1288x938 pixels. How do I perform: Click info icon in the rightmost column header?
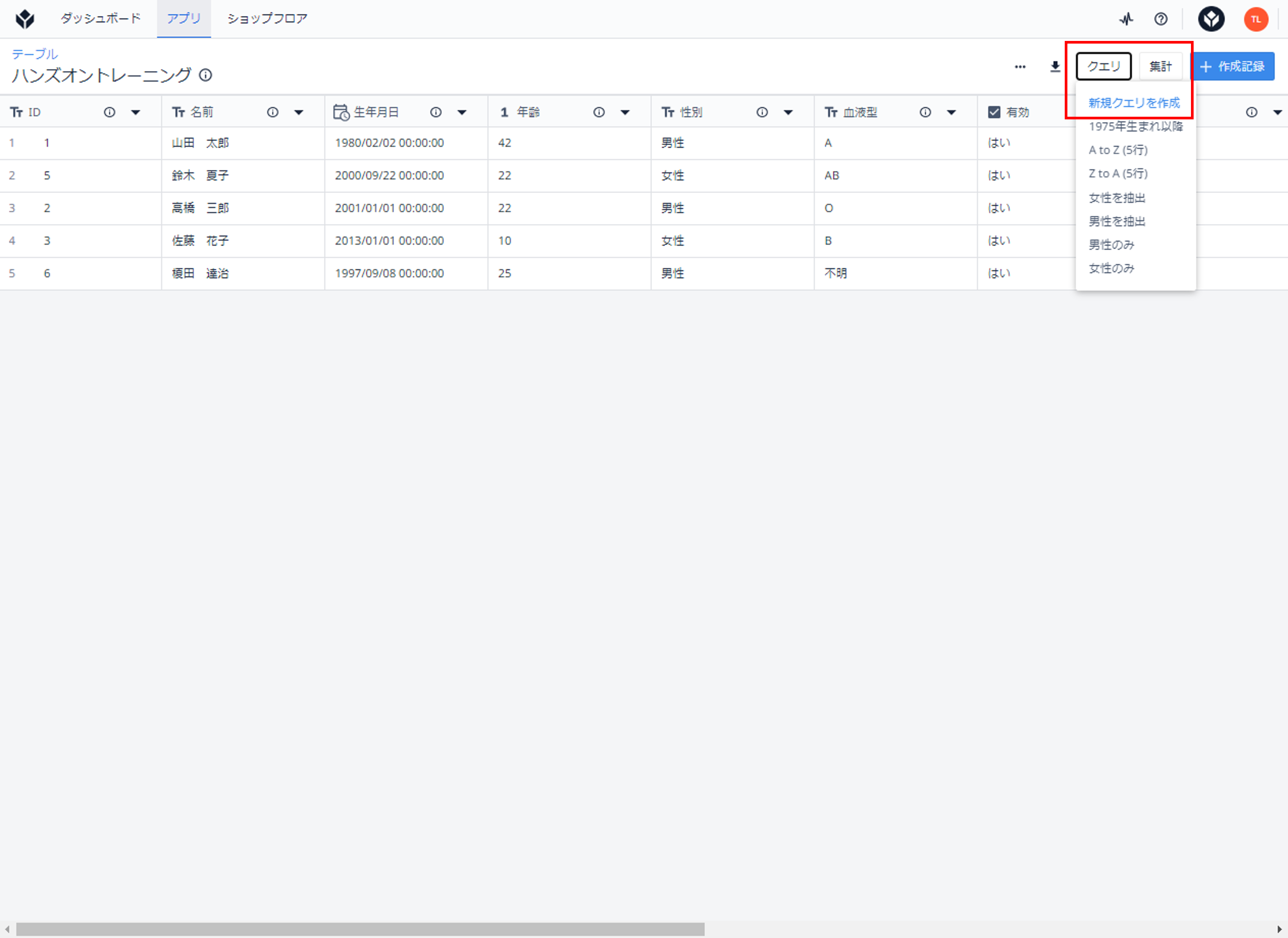click(x=1252, y=113)
